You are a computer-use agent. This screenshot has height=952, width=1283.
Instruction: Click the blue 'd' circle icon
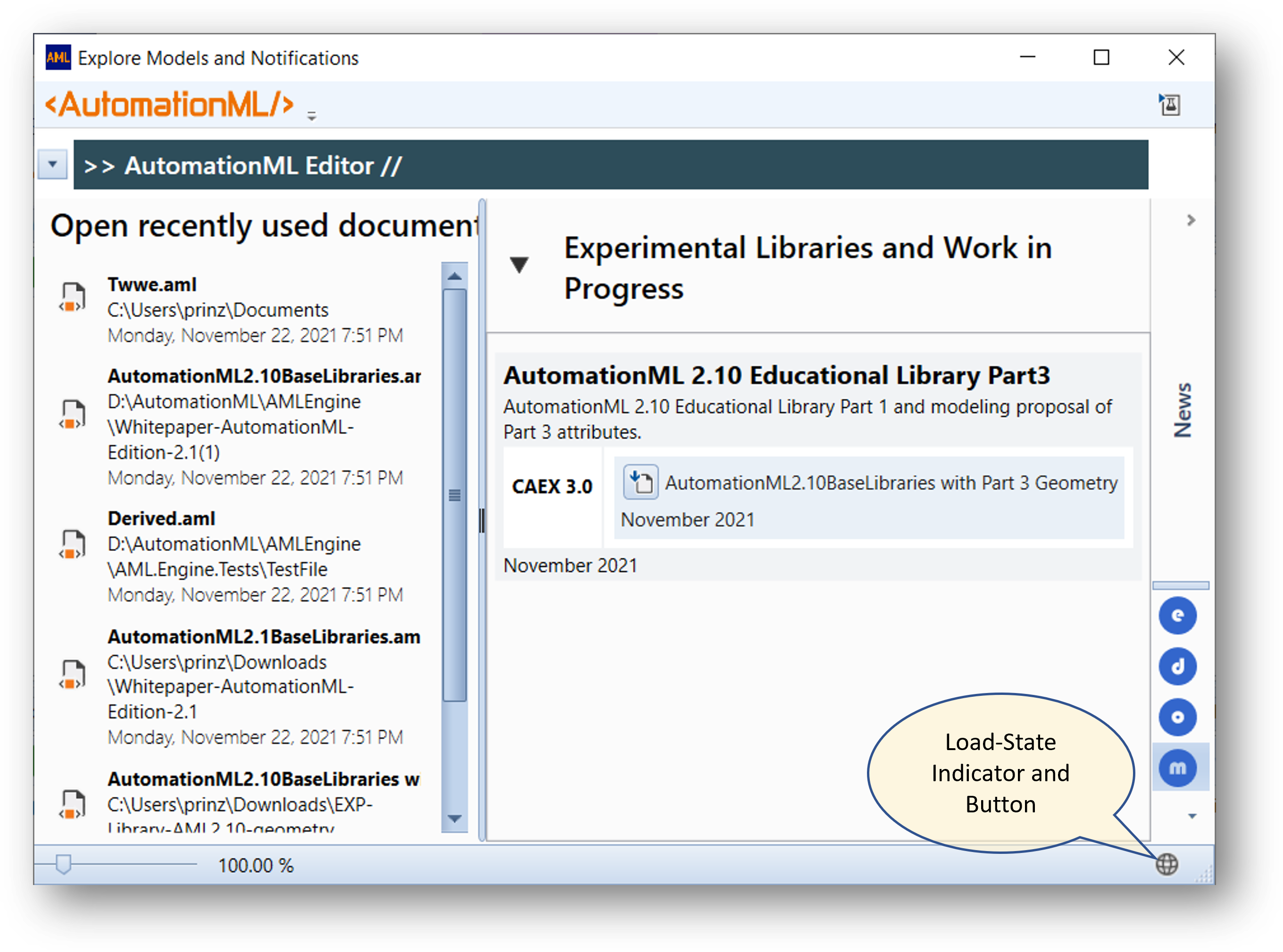point(1177,666)
